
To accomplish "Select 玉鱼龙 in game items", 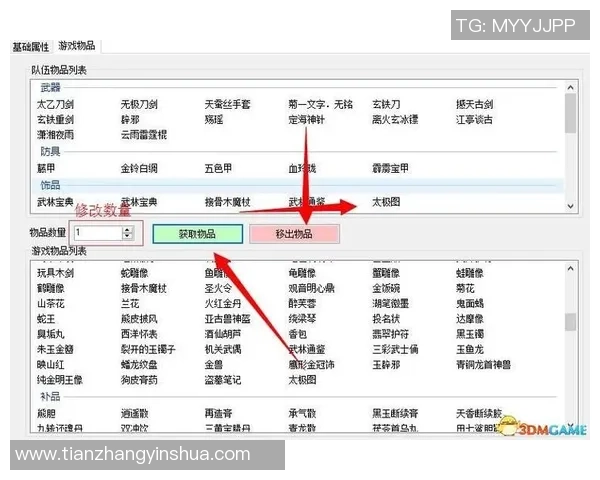I will pyautogui.click(x=470, y=349).
